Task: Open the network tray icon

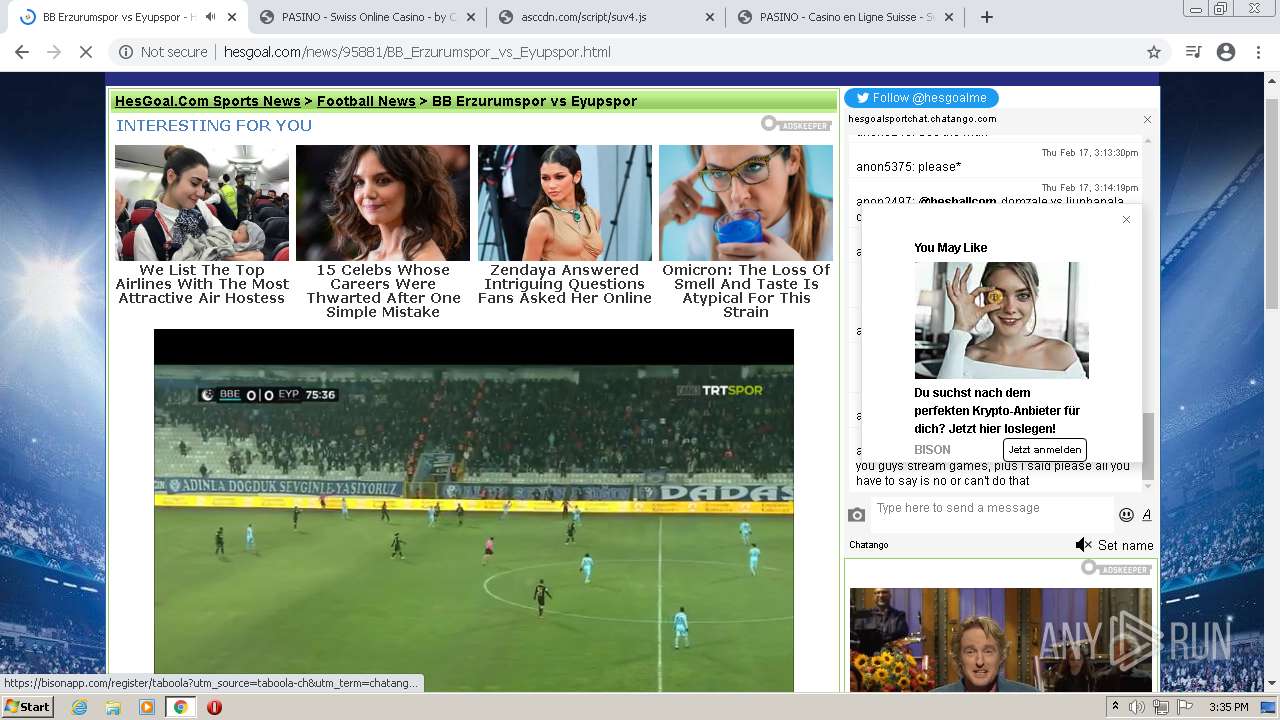Action: click(x=1161, y=707)
